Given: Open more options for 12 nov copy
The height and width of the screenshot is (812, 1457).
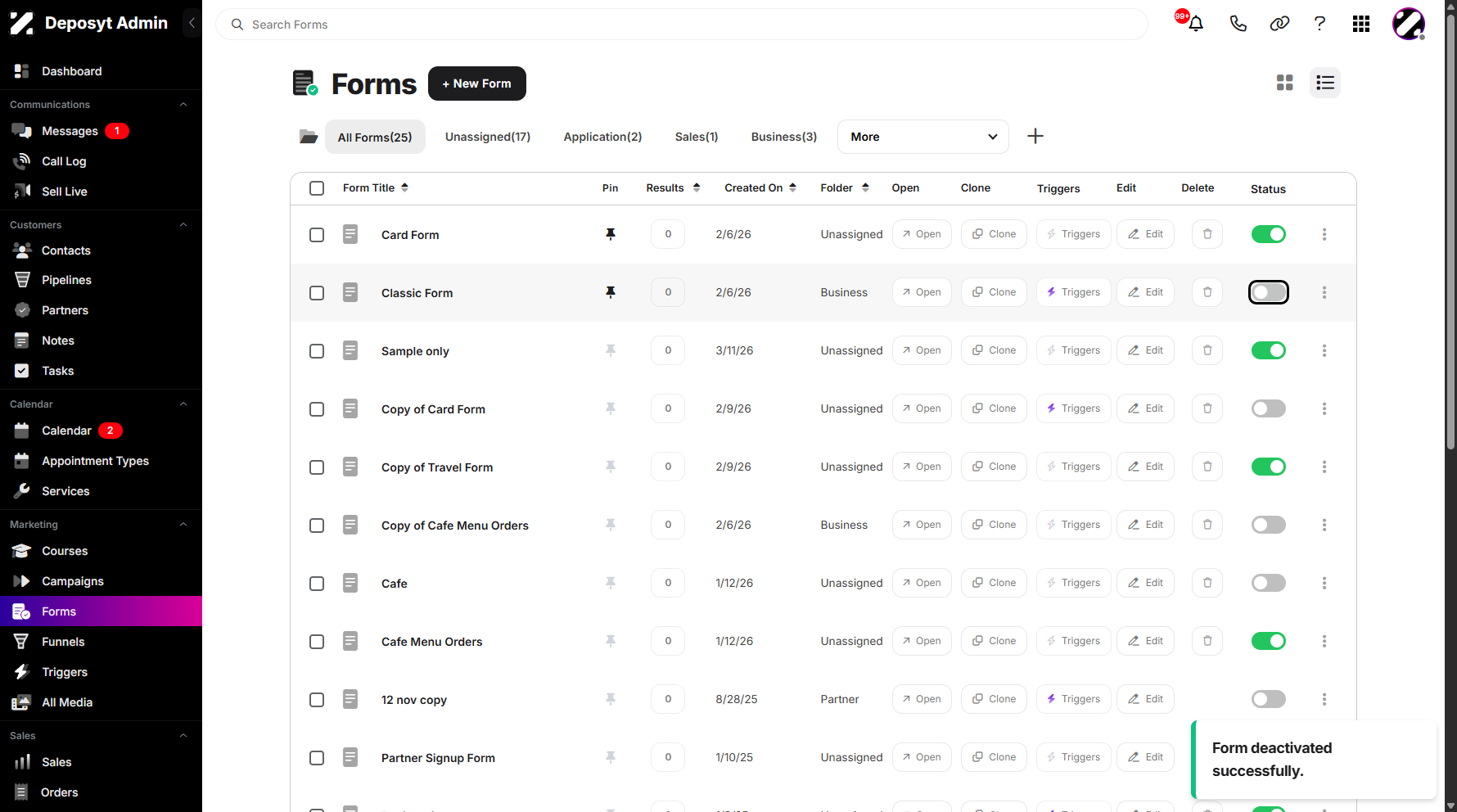Looking at the screenshot, I should [1324, 699].
